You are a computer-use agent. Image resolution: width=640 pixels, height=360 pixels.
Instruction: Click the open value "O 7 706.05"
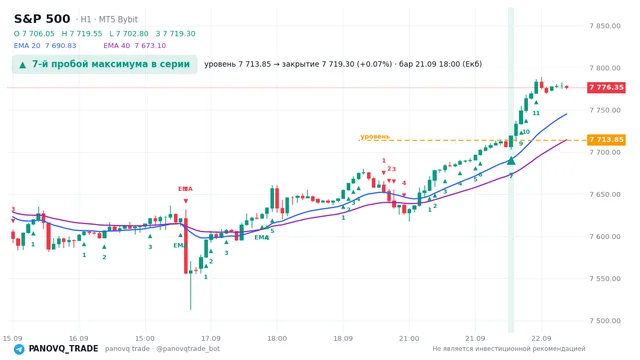[34, 34]
